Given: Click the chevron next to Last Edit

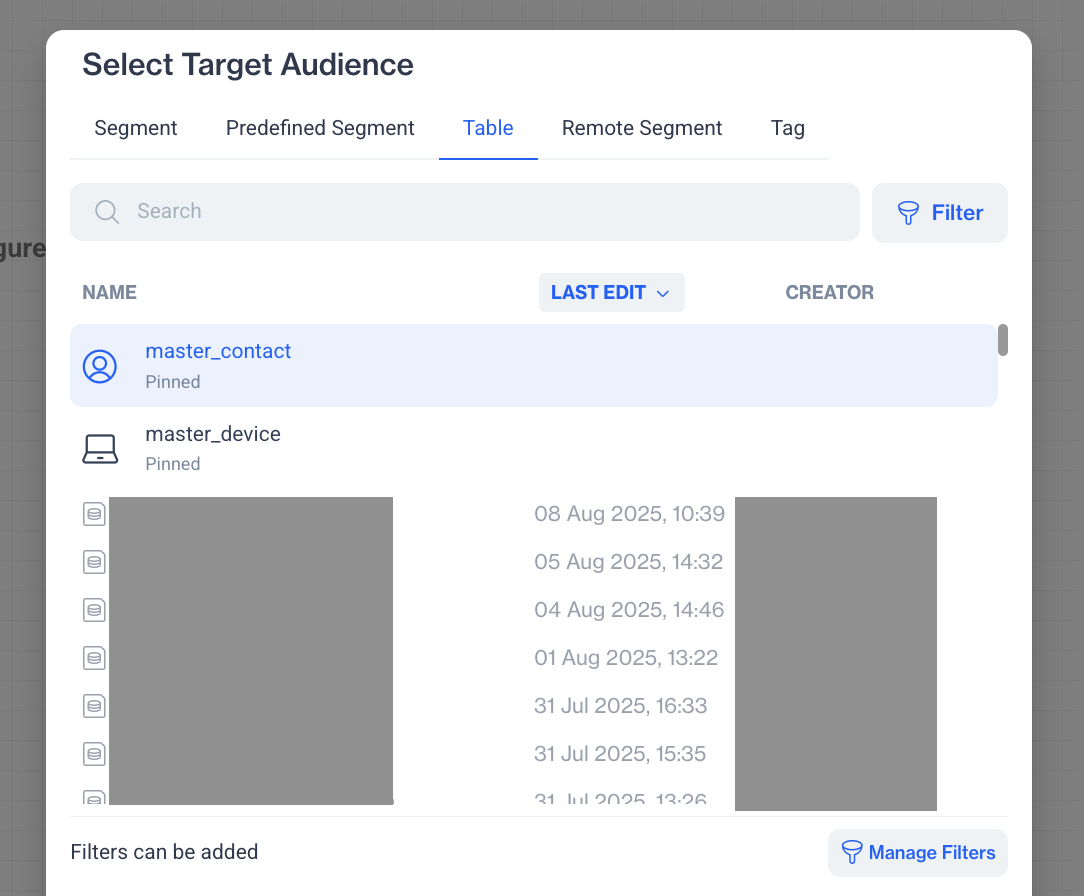Looking at the screenshot, I should (662, 294).
